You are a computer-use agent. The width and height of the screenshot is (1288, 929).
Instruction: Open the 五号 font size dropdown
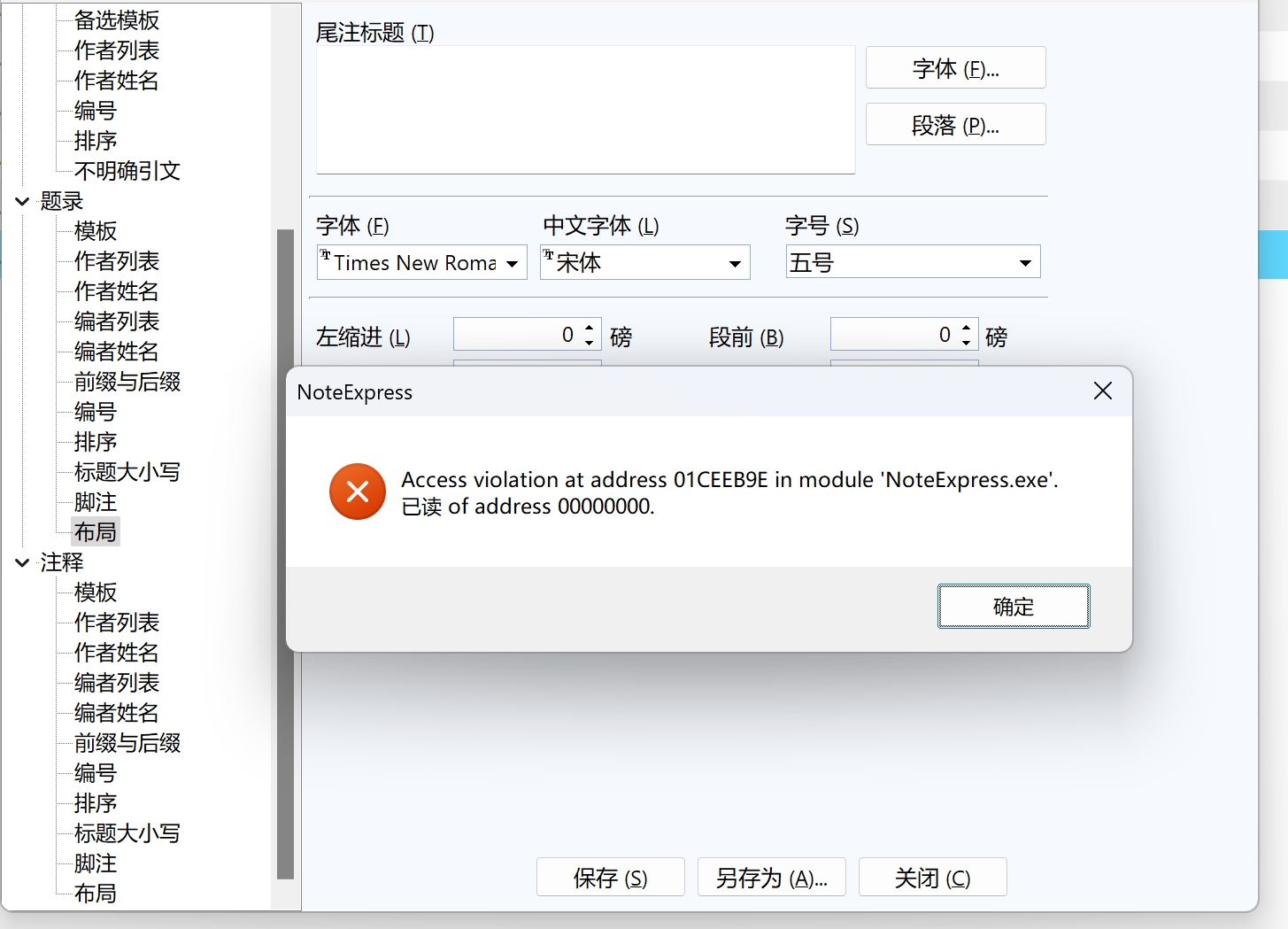(1025, 263)
